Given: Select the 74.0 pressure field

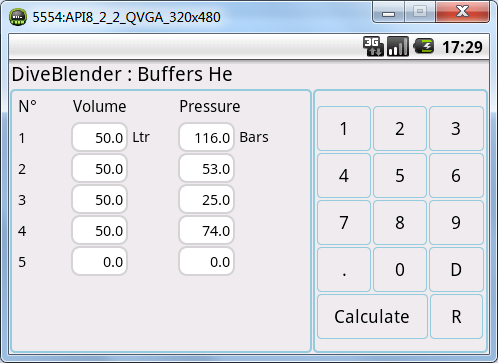Looking at the screenshot, I should click(x=206, y=230).
